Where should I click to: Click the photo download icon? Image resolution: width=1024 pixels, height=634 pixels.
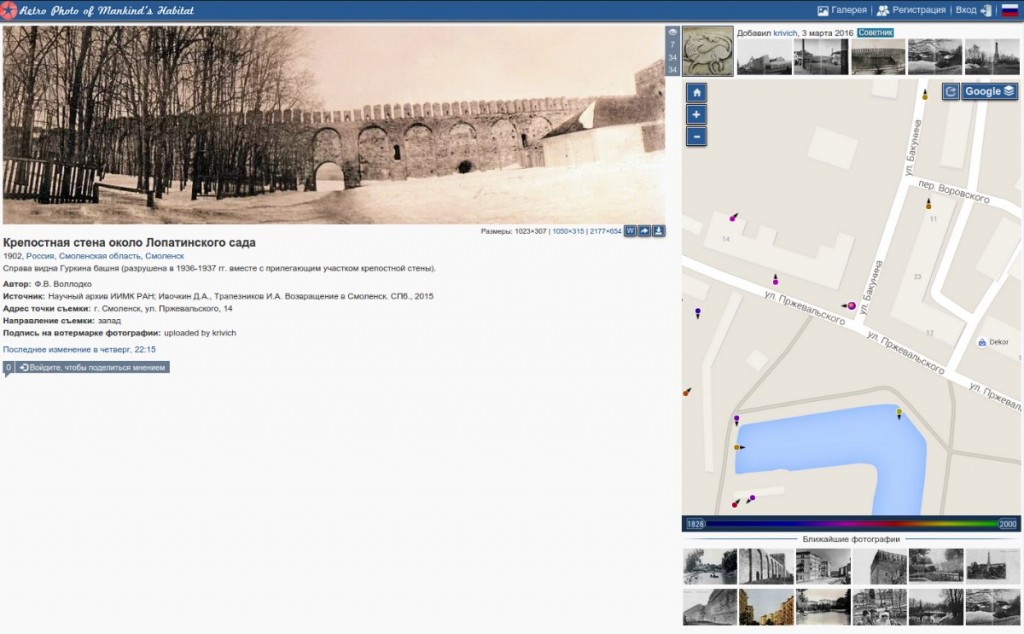[659, 230]
